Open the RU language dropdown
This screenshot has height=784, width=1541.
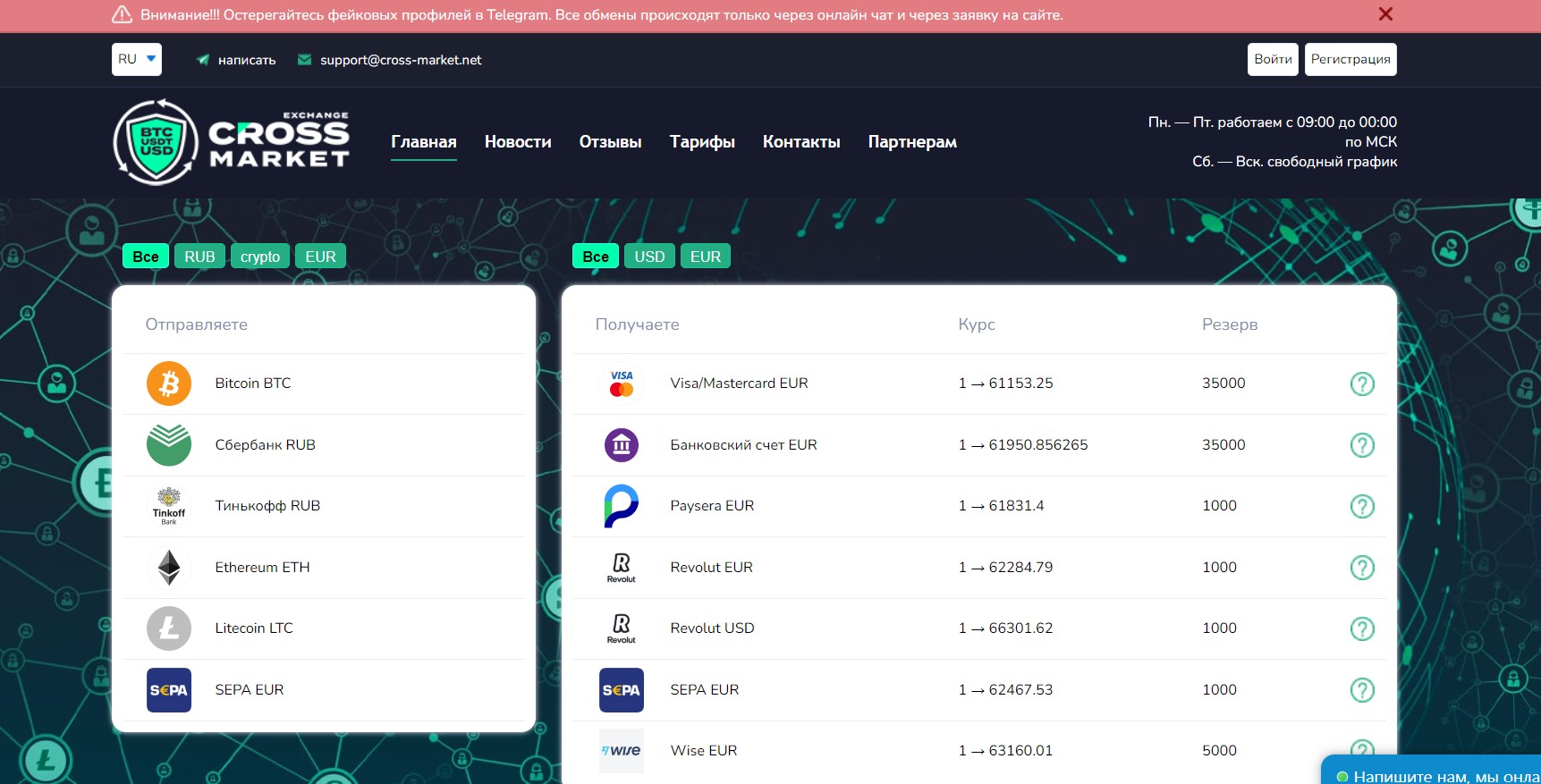point(137,59)
